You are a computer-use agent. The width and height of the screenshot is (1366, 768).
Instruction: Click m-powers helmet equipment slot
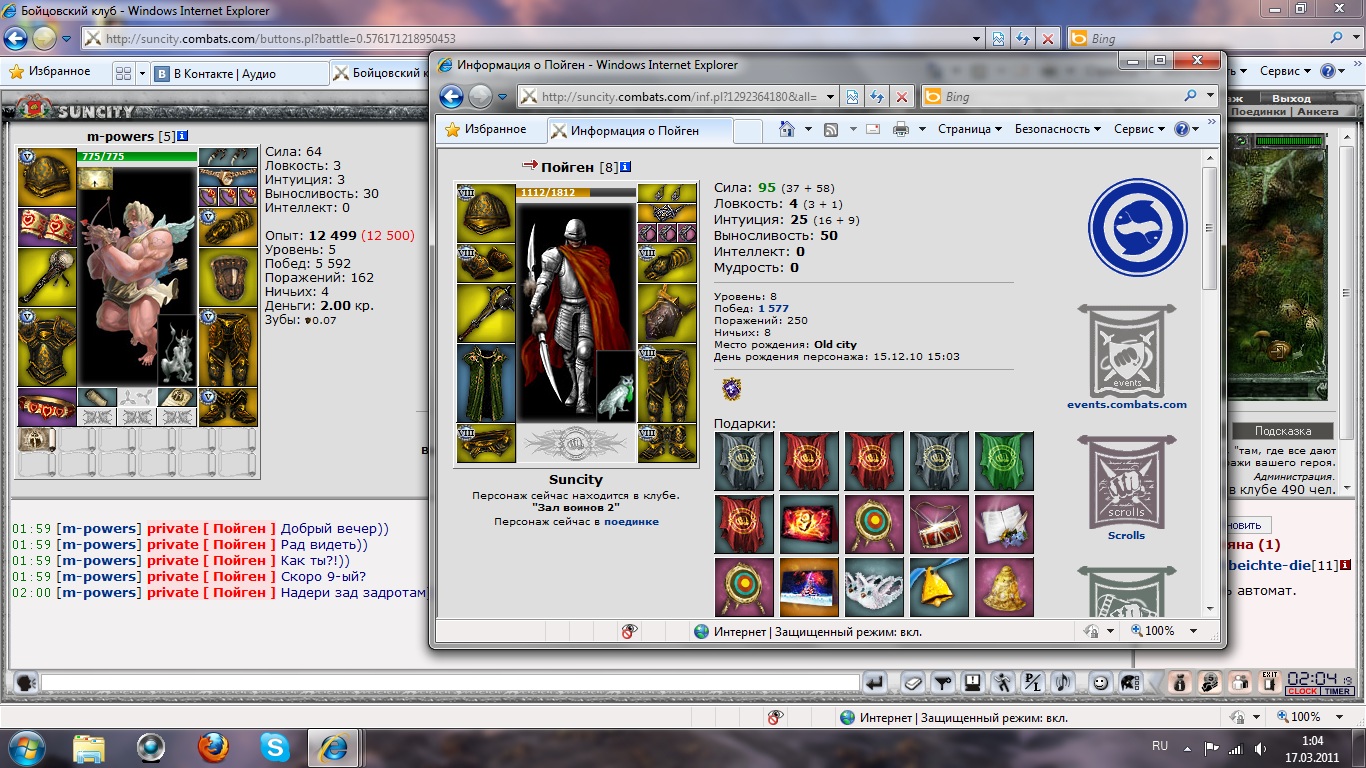47,177
